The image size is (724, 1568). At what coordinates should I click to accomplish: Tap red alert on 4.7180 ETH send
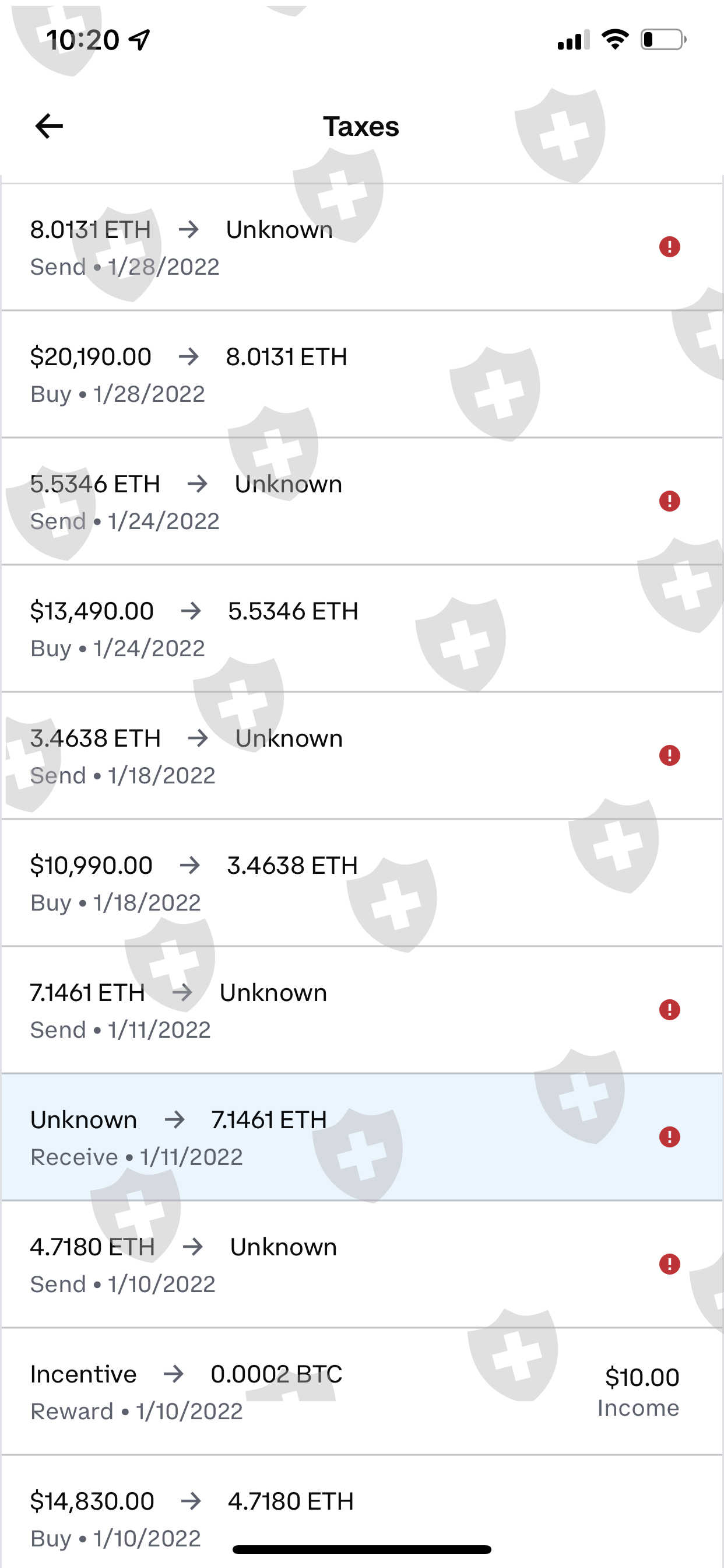coord(669,1264)
